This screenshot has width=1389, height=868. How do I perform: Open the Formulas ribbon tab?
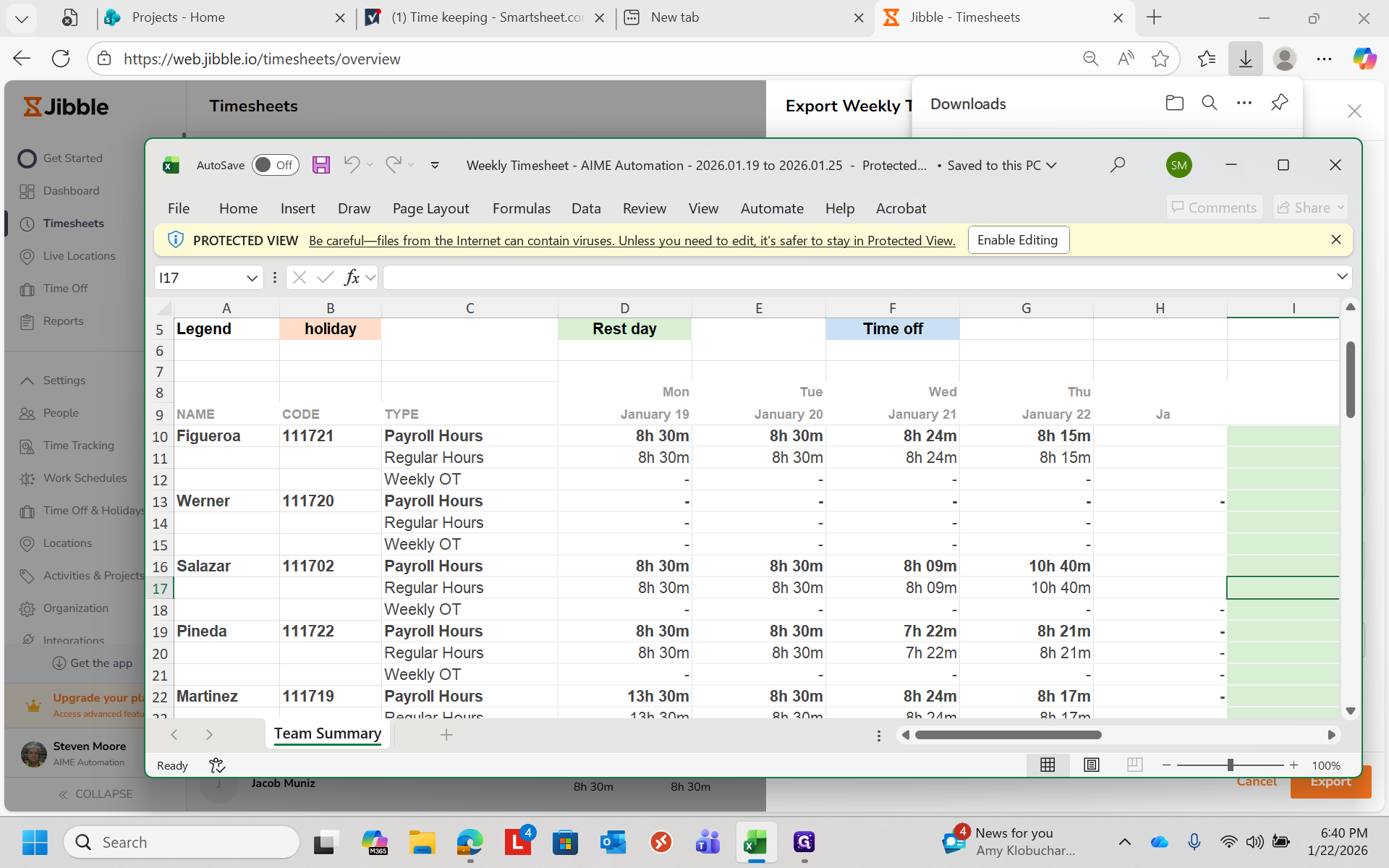pyautogui.click(x=521, y=208)
